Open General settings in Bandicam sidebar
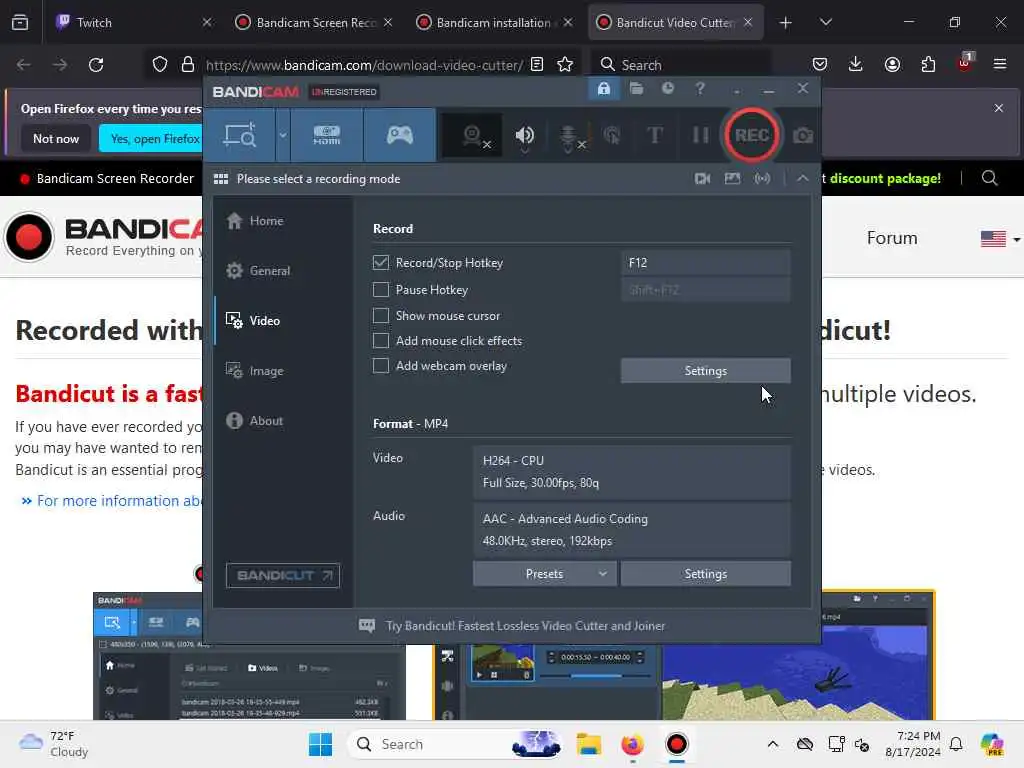This screenshot has height=768, width=1024. [283, 270]
